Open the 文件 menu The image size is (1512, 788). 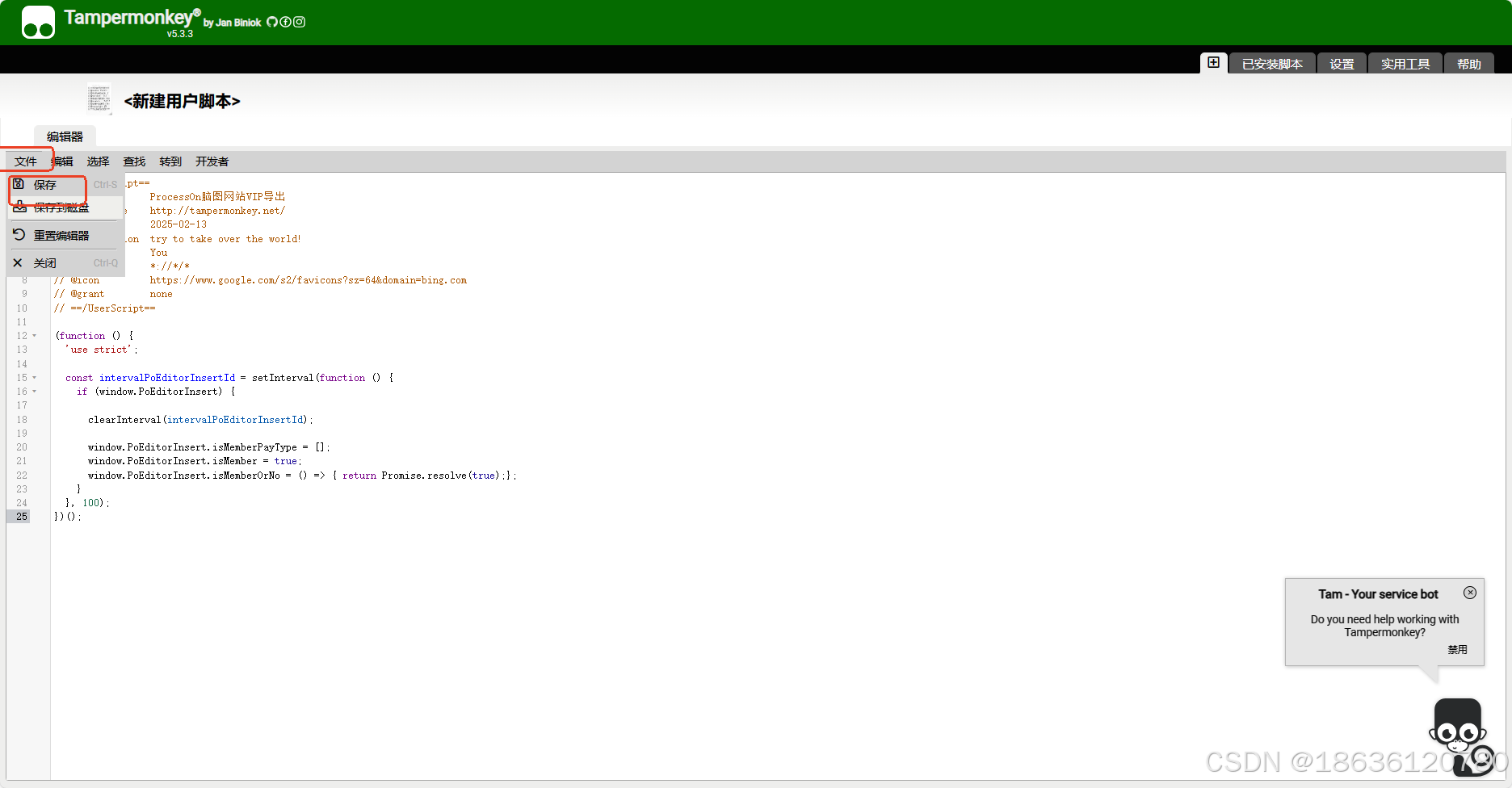26,161
